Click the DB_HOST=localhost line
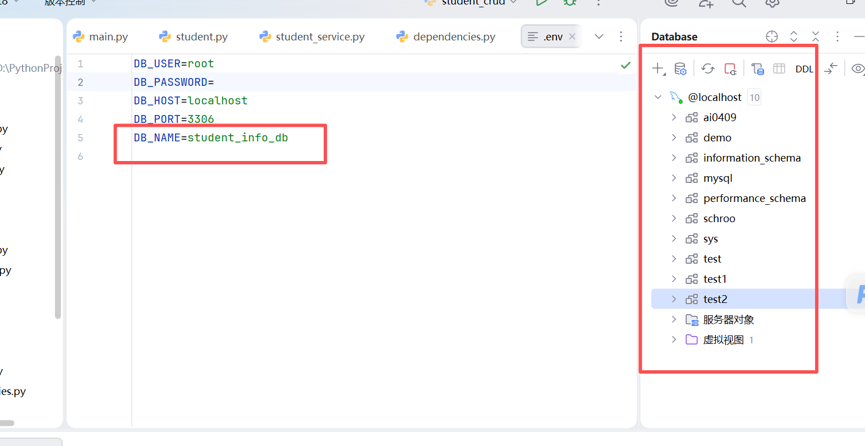Viewport: 865px width, 446px height. click(x=190, y=100)
